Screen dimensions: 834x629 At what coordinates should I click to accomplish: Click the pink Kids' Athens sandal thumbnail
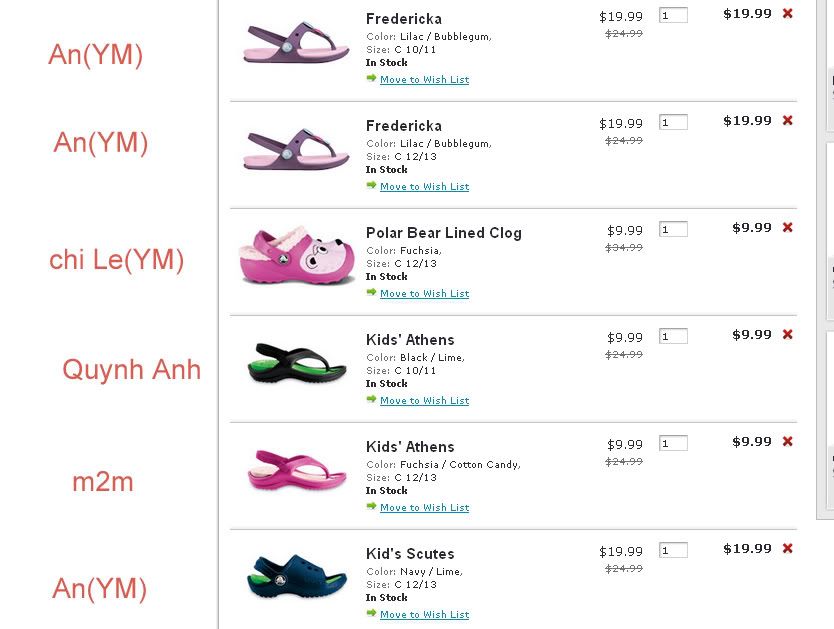point(297,470)
